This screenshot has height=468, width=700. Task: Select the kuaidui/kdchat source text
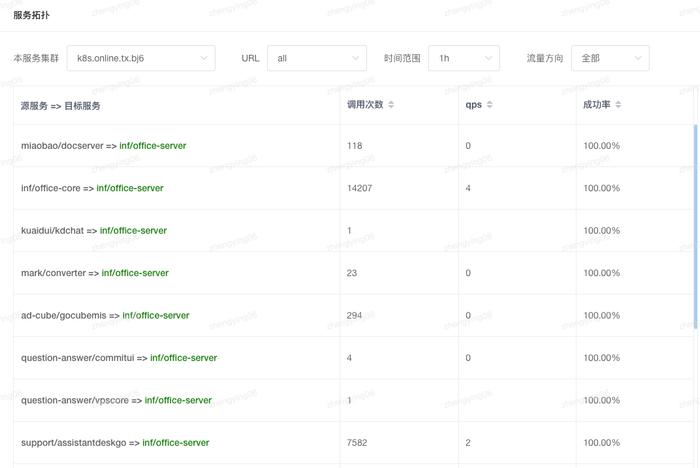click(x=52, y=230)
